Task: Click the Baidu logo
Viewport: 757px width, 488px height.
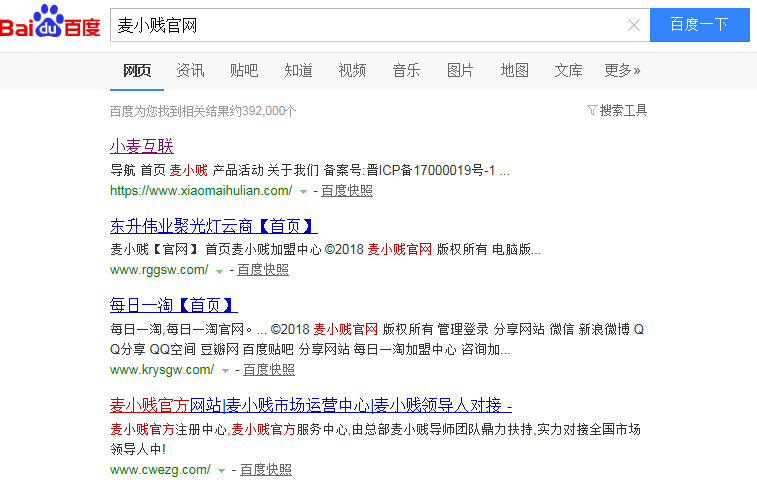Action: click(x=50, y=21)
